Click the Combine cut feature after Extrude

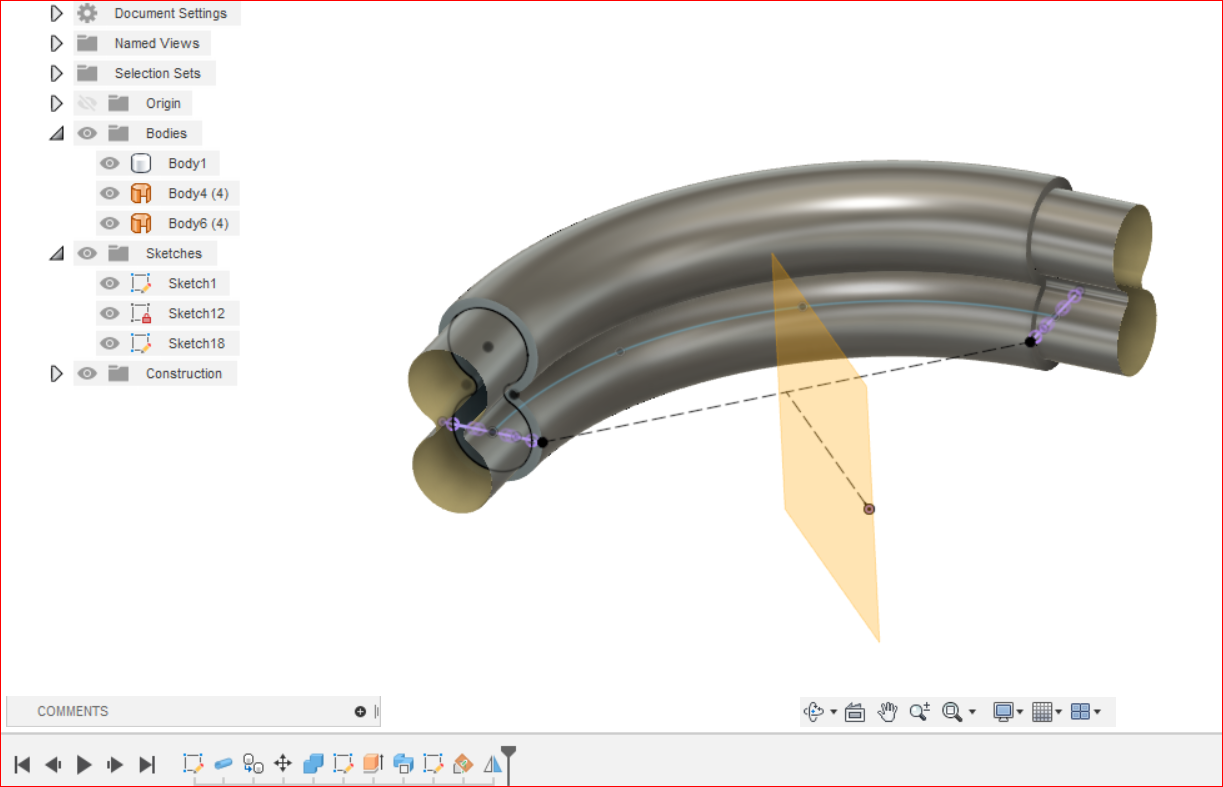[403, 764]
